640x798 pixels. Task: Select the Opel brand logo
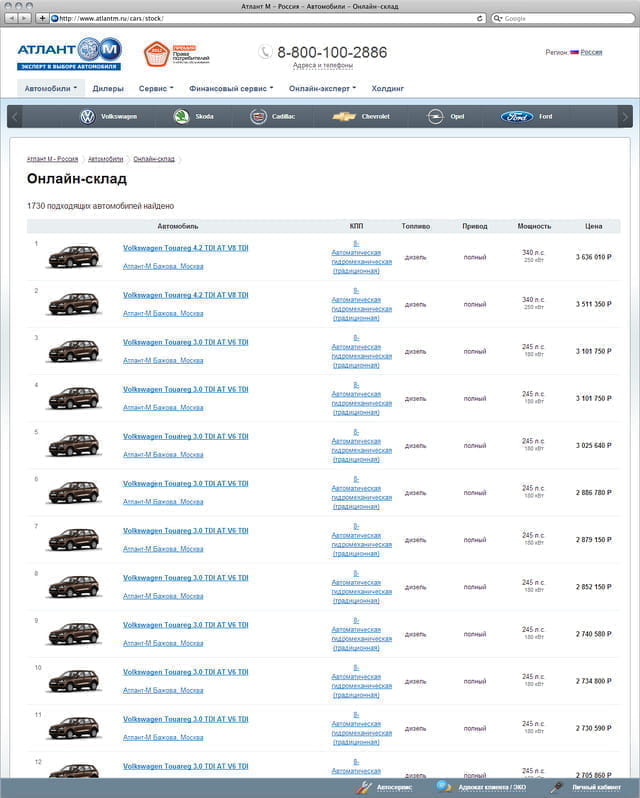click(434, 117)
